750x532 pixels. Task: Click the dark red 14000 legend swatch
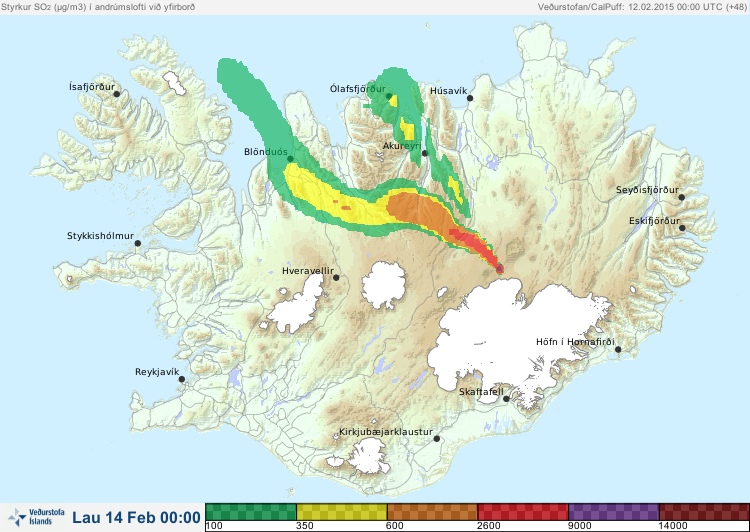pyautogui.click(x=704, y=512)
